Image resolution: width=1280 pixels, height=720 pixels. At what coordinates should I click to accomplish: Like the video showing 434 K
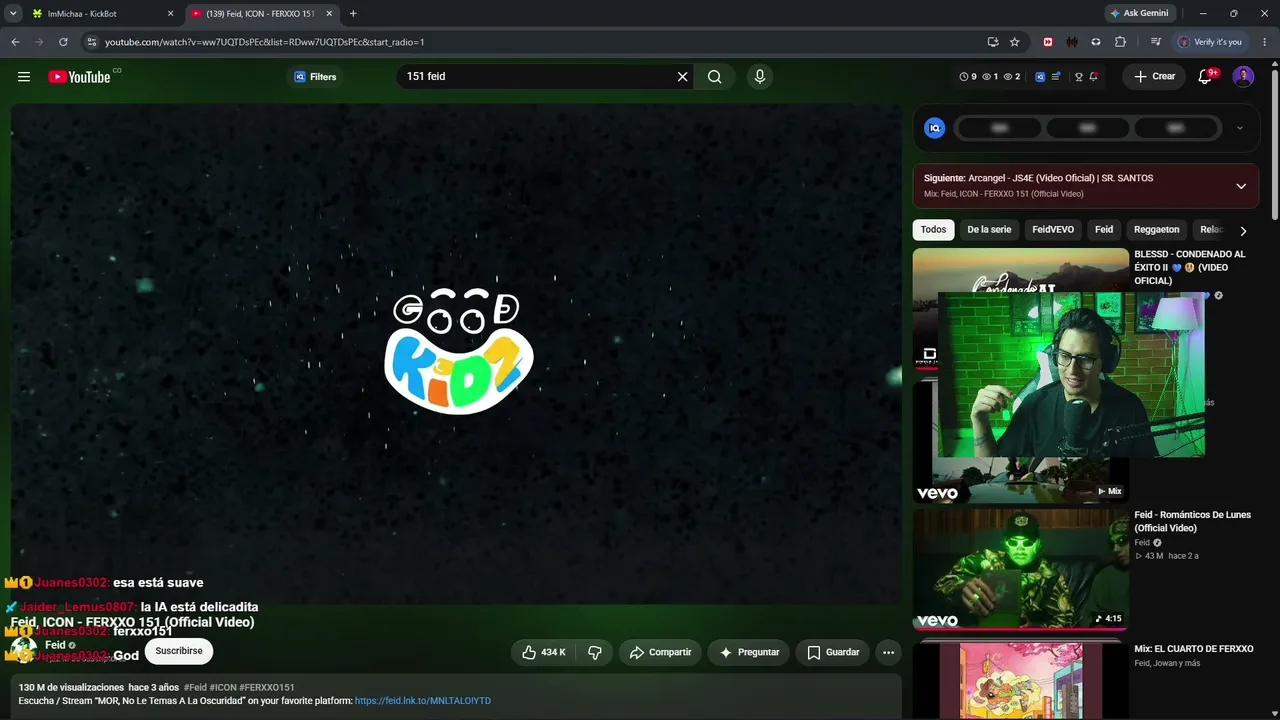543,652
